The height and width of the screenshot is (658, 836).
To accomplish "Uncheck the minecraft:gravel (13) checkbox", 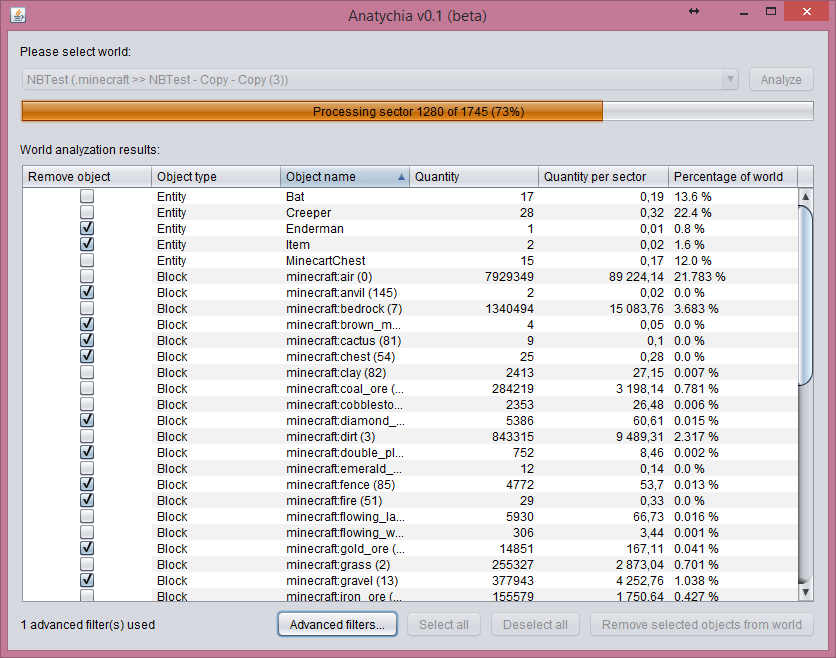I will 87,580.
